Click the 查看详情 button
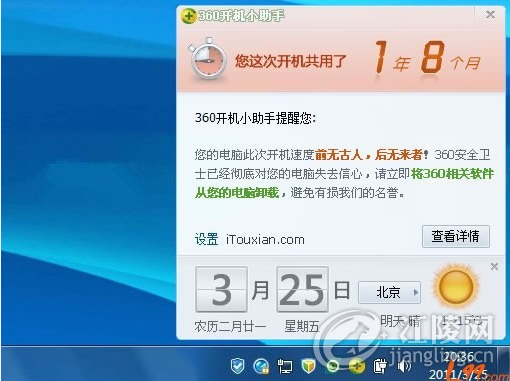The image size is (510, 381). pyautogui.click(x=456, y=236)
